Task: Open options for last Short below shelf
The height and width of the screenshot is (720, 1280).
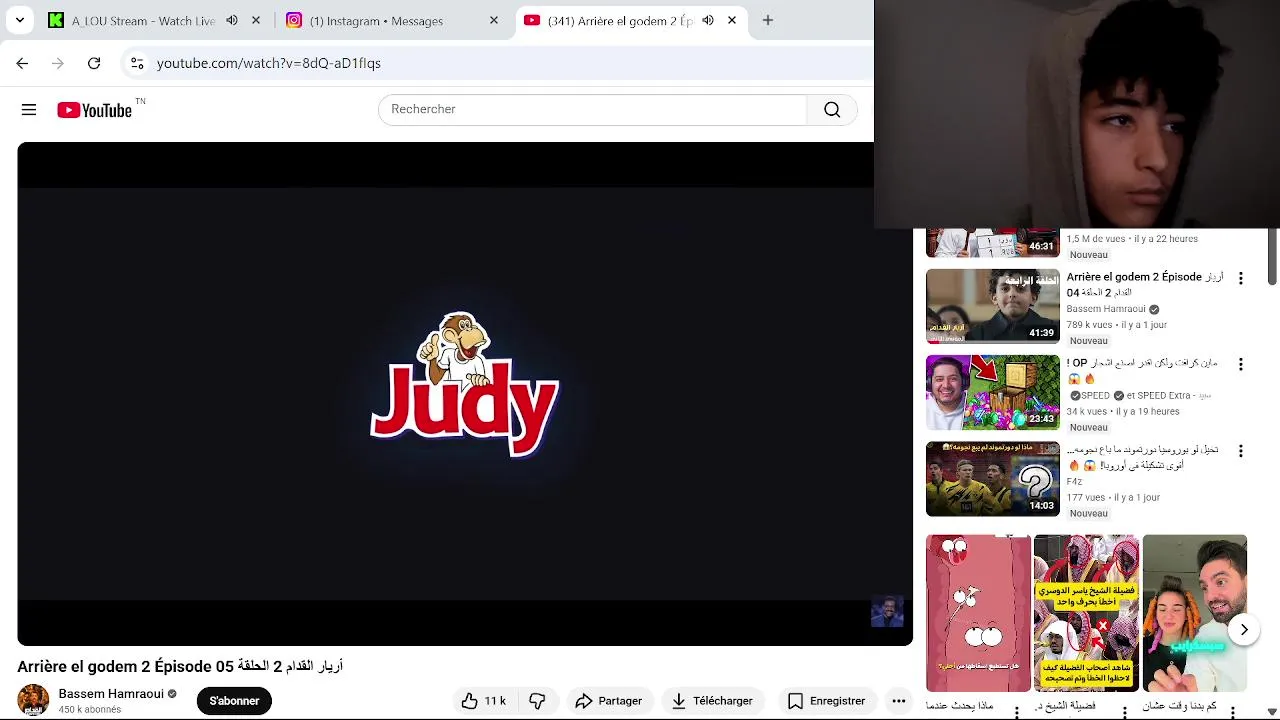Action: click(1233, 711)
